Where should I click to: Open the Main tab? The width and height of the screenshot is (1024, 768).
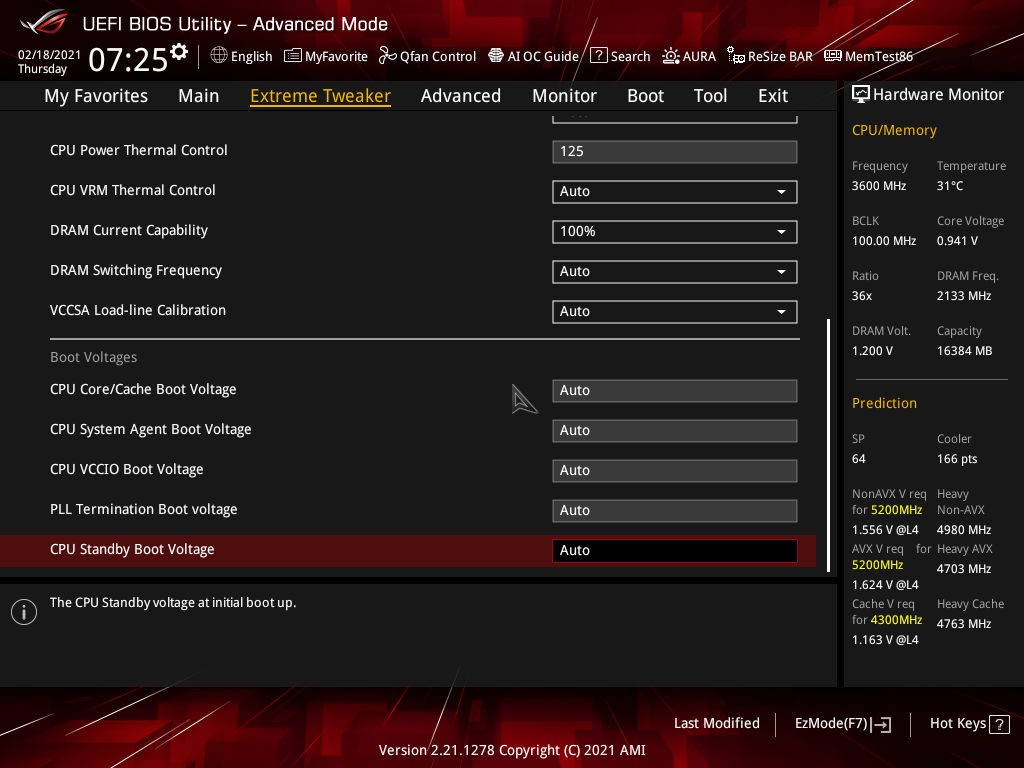tap(199, 96)
